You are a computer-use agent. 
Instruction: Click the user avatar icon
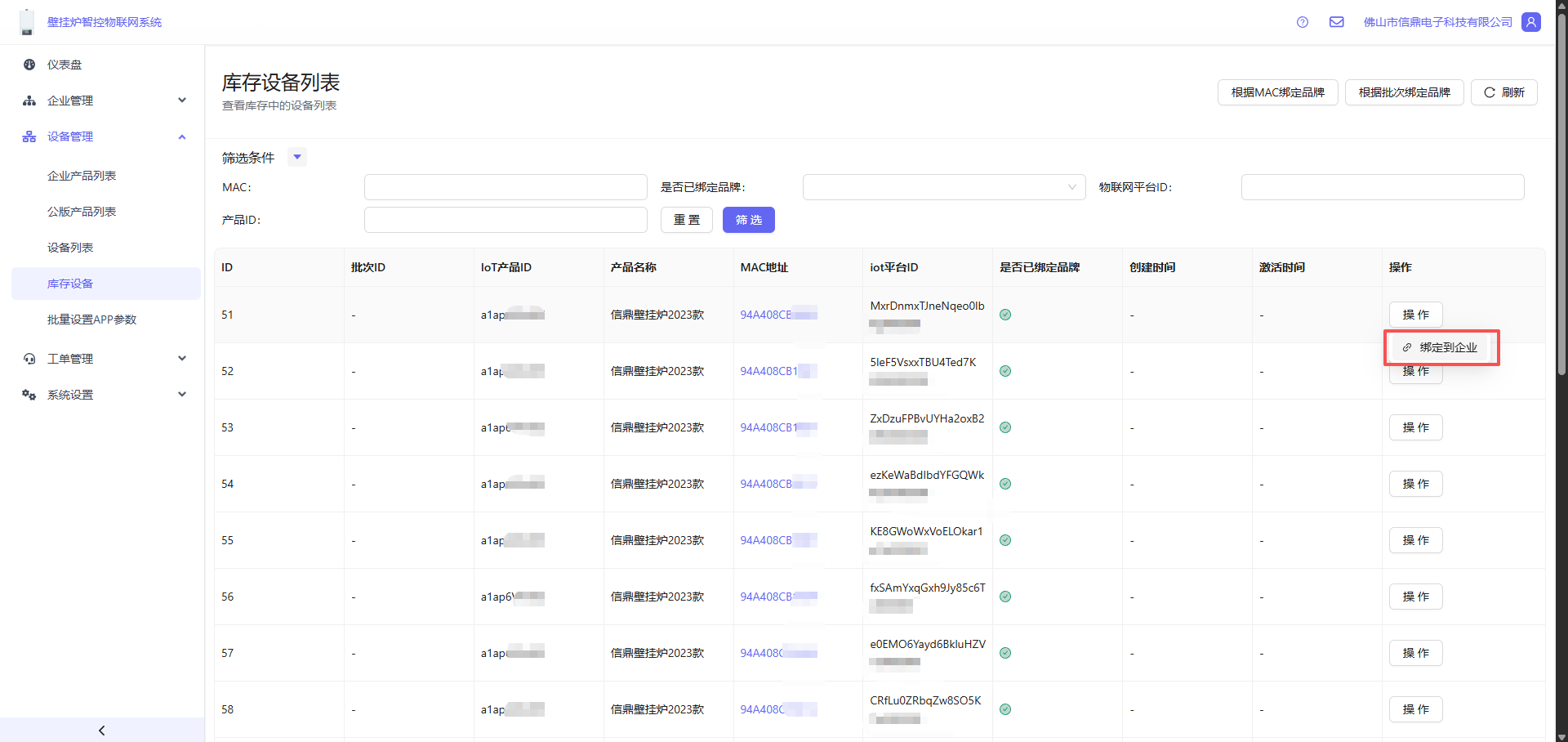1531,22
